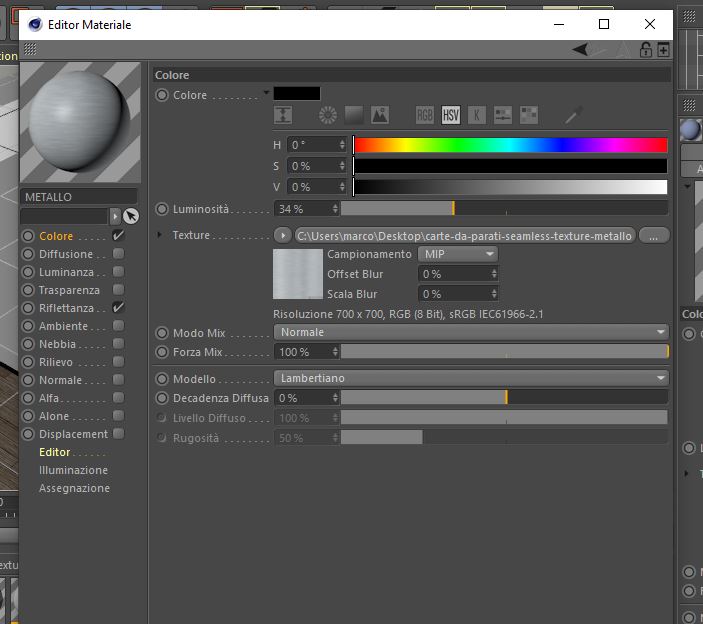Activate the eyedropper color picker

click(573, 115)
